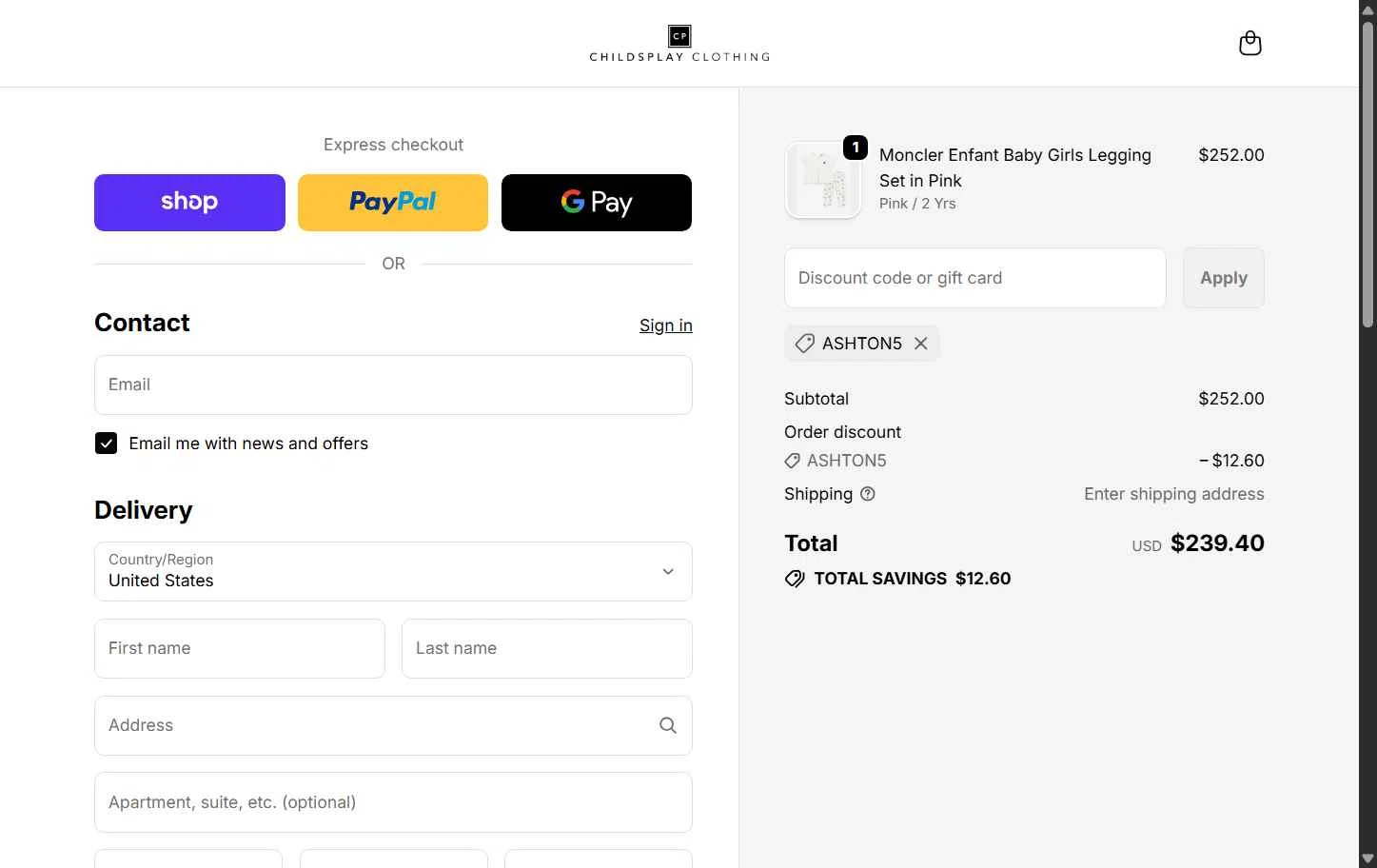Click the Enter shipping address text
The height and width of the screenshot is (868, 1377).
click(x=1174, y=494)
